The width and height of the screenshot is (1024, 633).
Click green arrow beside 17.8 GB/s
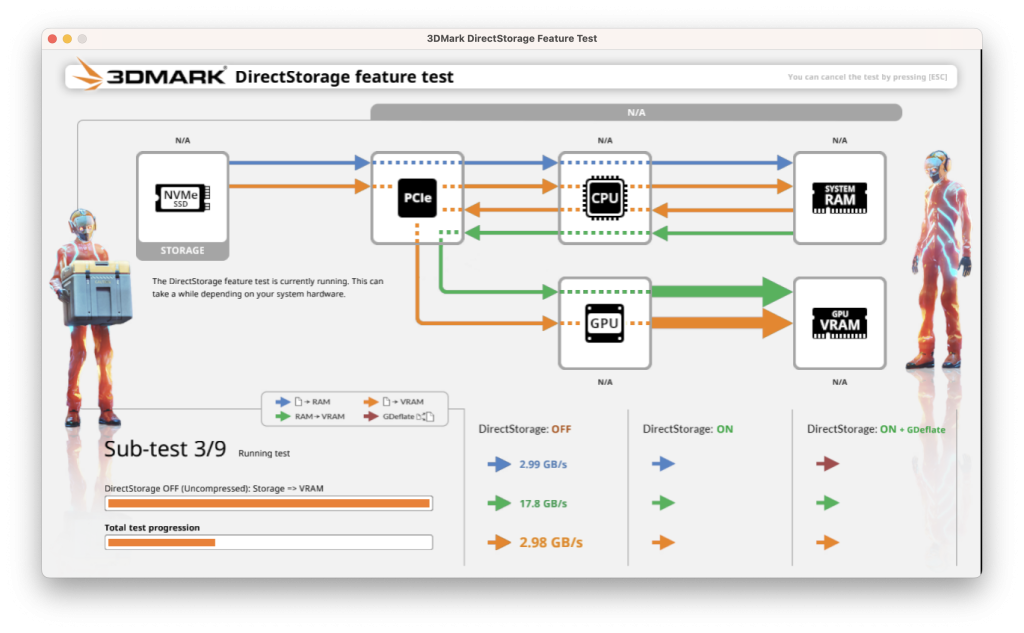tap(499, 503)
